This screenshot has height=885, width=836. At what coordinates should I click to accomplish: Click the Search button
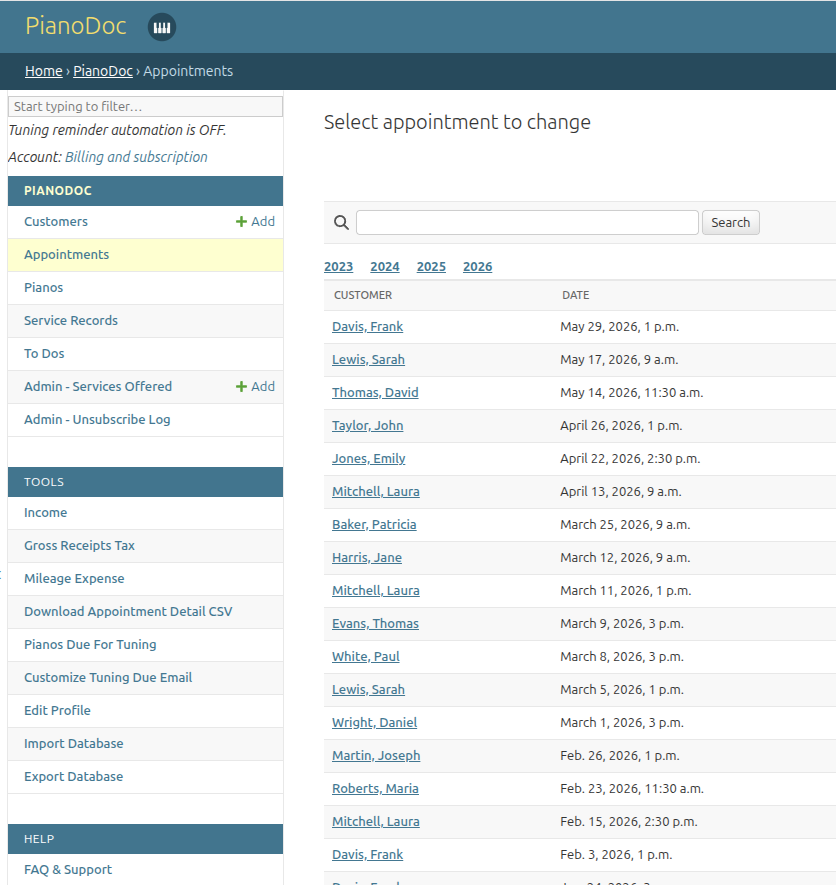point(730,222)
